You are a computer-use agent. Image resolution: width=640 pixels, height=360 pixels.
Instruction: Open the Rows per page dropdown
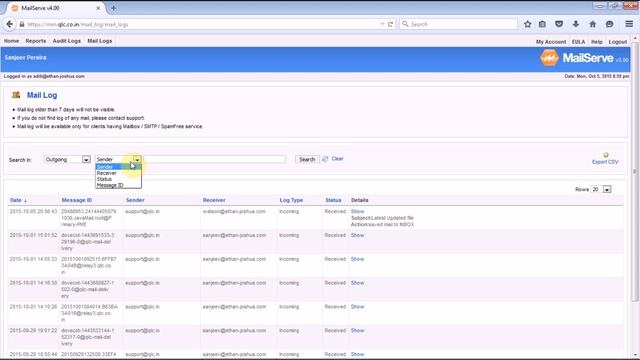coord(601,189)
